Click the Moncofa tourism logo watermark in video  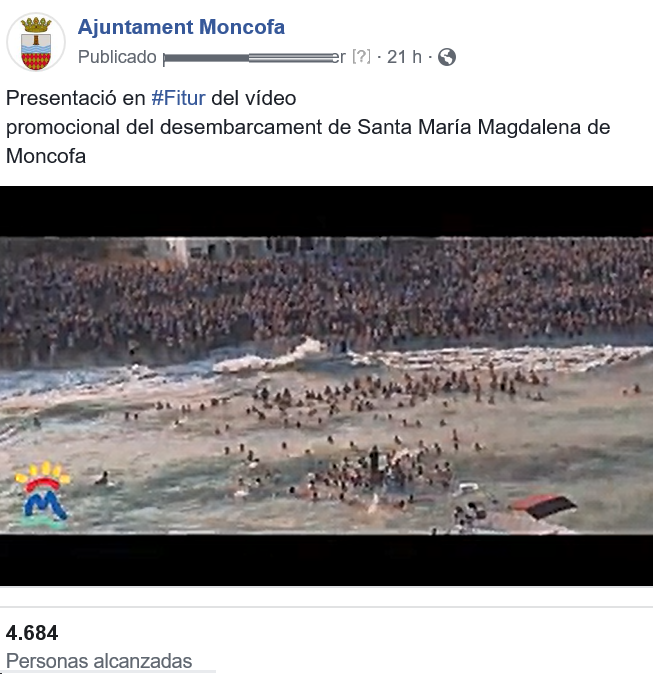(x=43, y=495)
